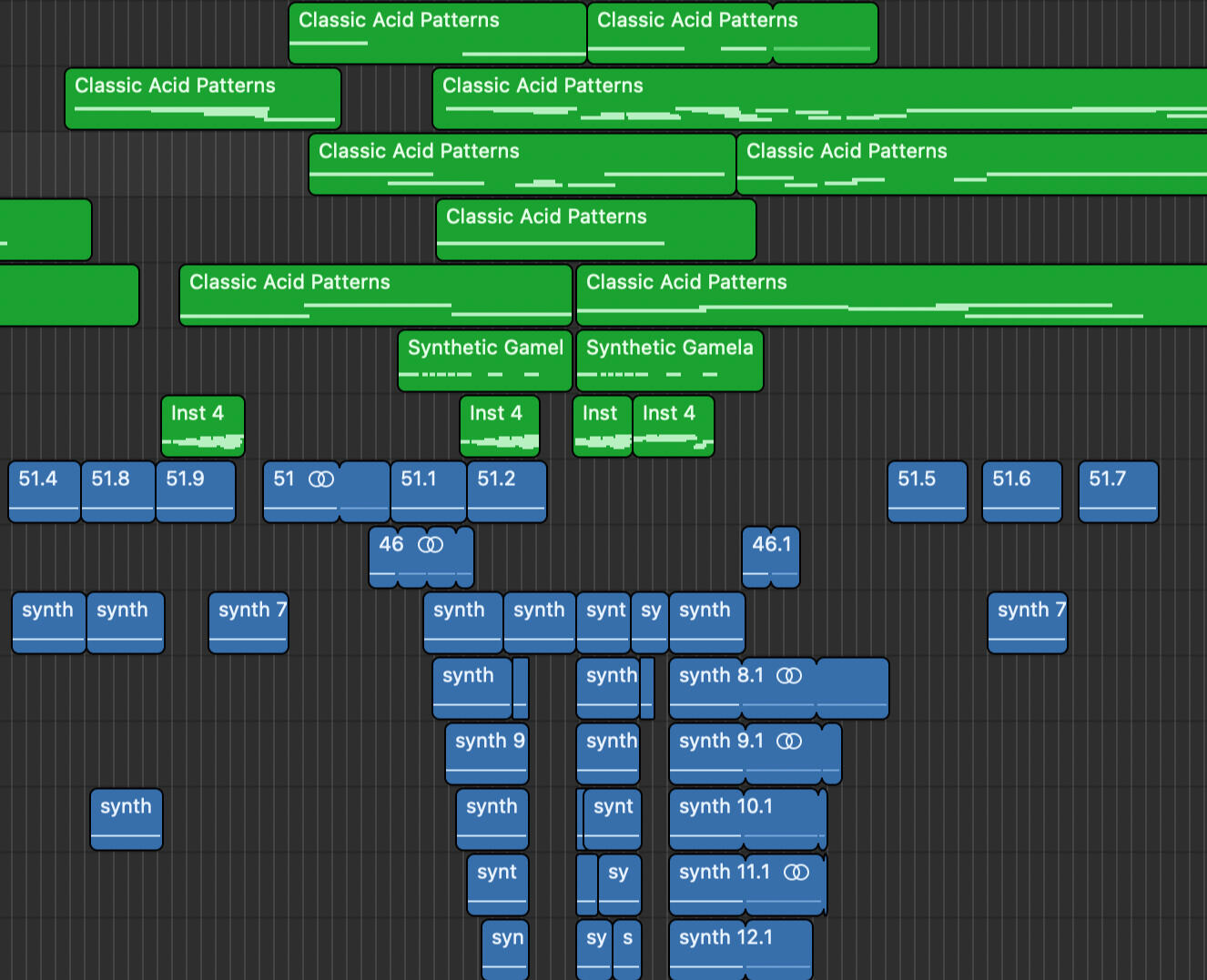Select the rightmost Synthetic Gamela MIDI region
The image size is (1207, 980).
(x=669, y=361)
